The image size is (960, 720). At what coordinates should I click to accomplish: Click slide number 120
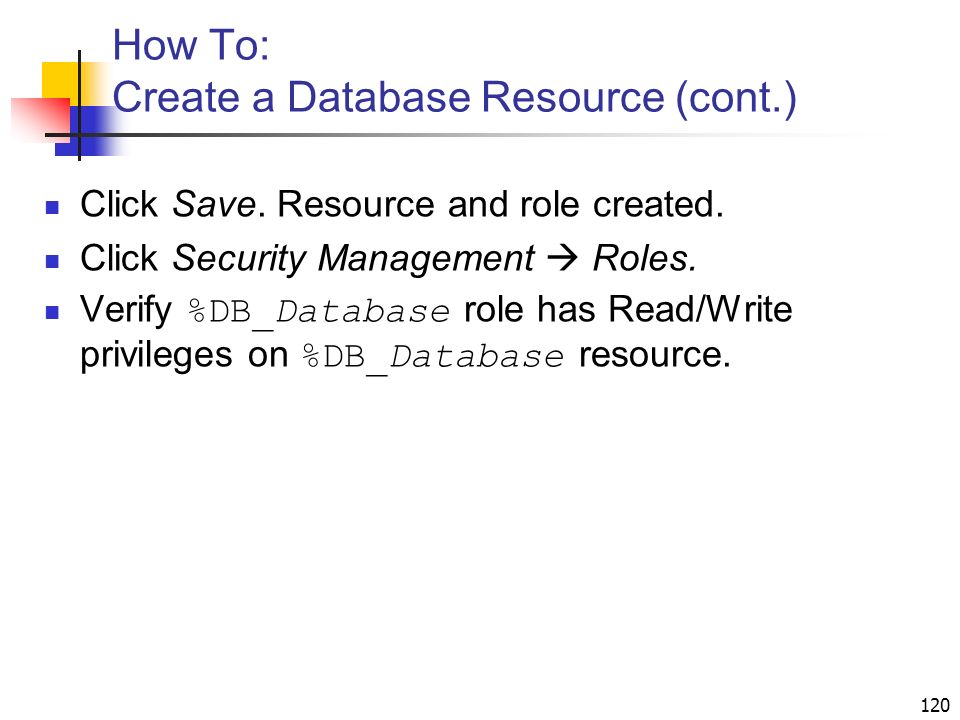(x=935, y=705)
